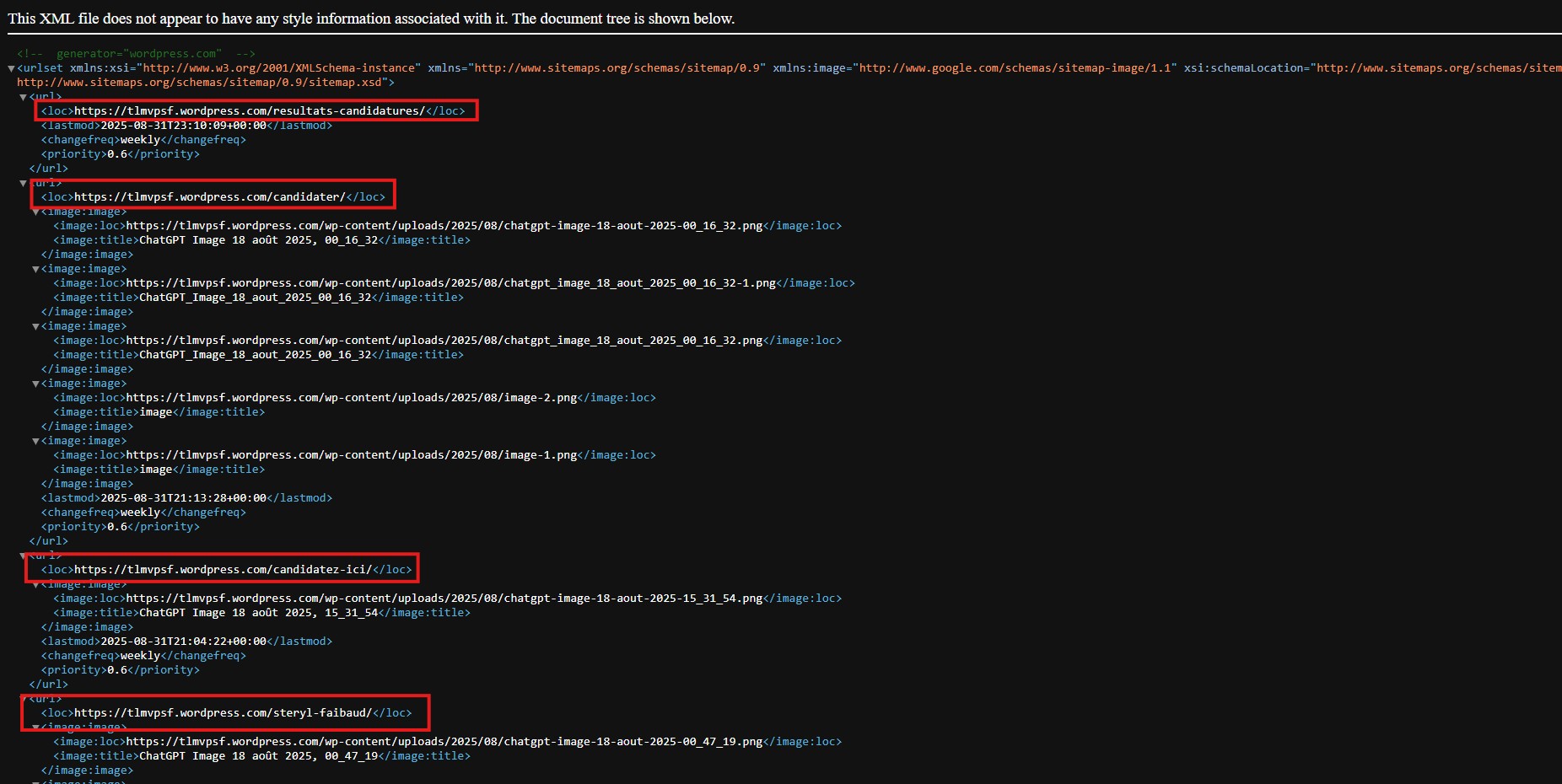This screenshot has width=1562, height=784.
Task: Collapse image node above image-2.png node
Action: (x=35, y=326)
